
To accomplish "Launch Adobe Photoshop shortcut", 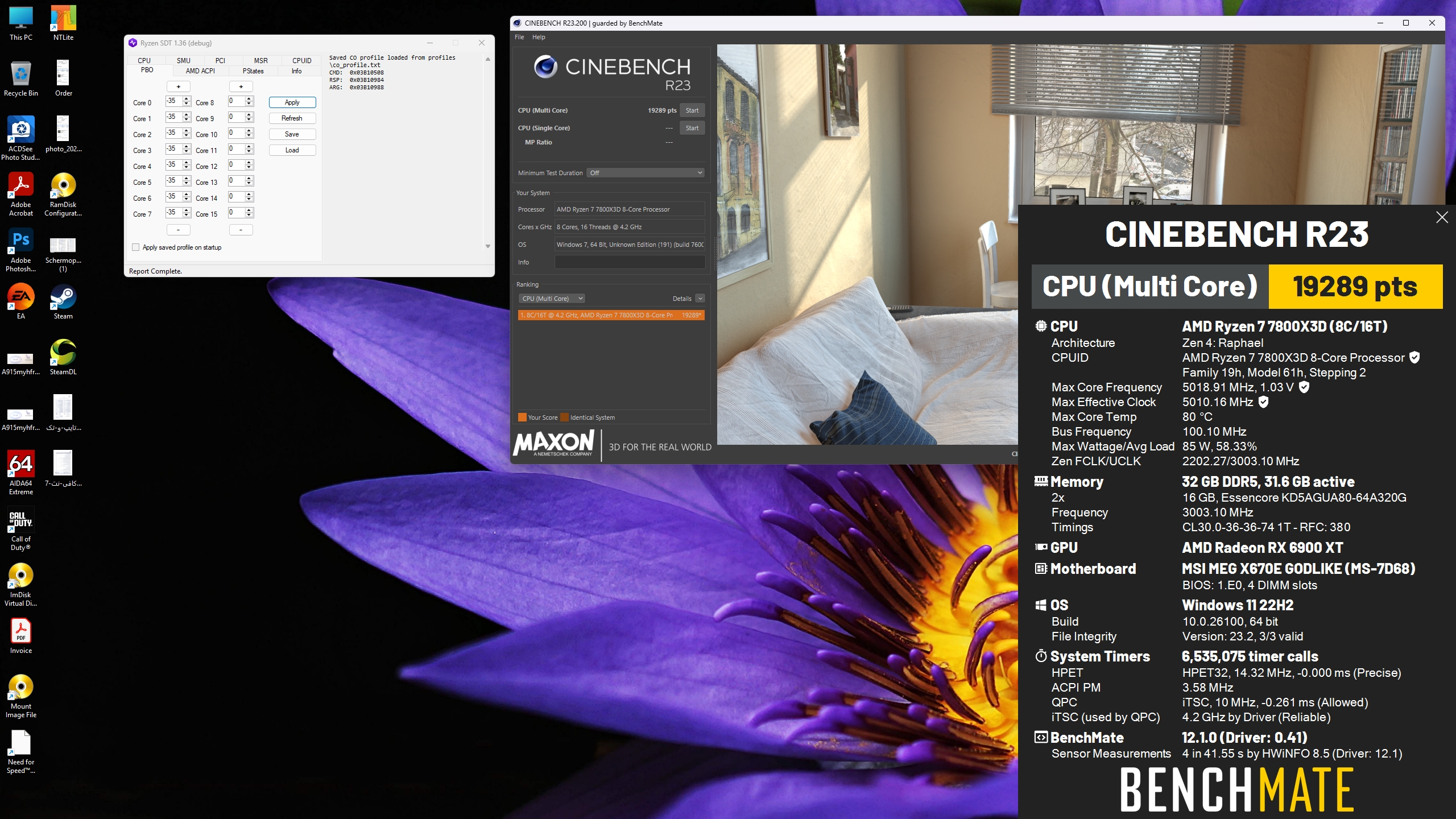I will pos(21,250).
